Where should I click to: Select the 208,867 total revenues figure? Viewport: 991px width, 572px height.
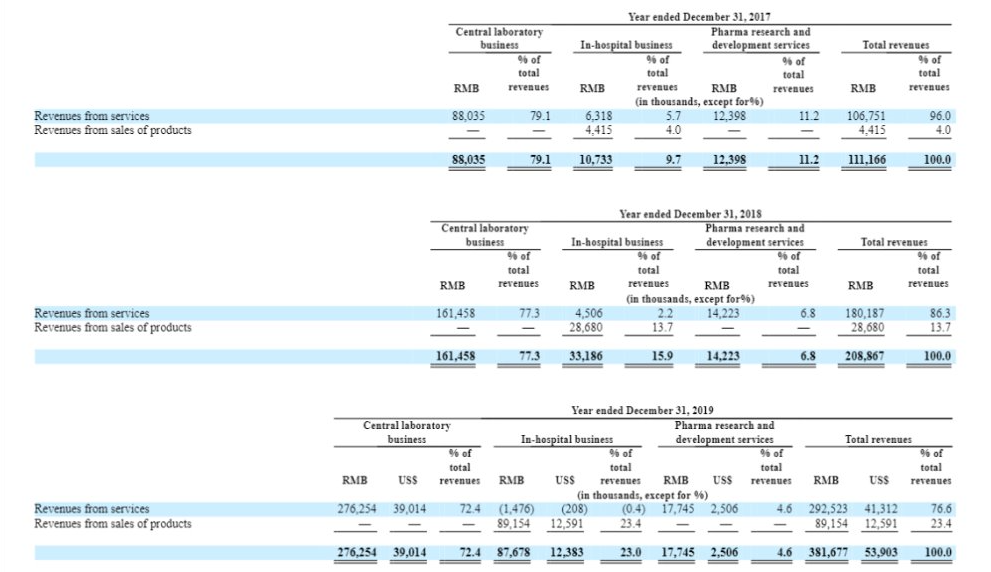[x=865, y=356]
